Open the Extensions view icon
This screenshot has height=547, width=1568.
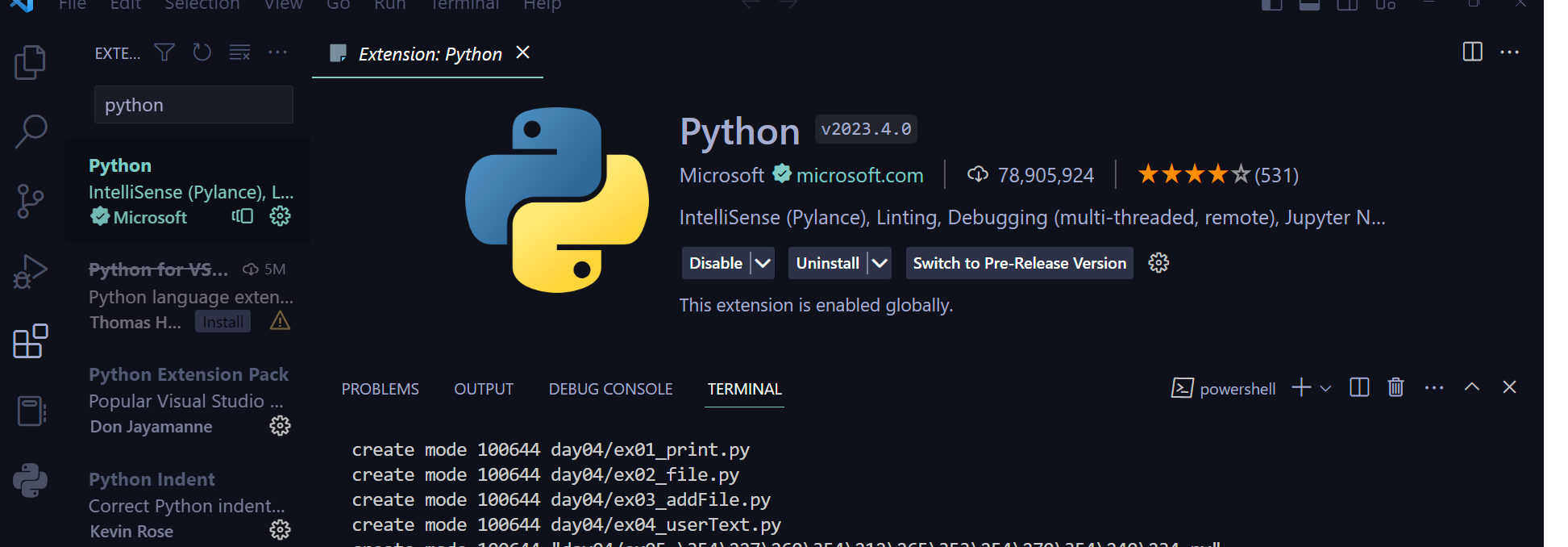[x=31, y=341]
